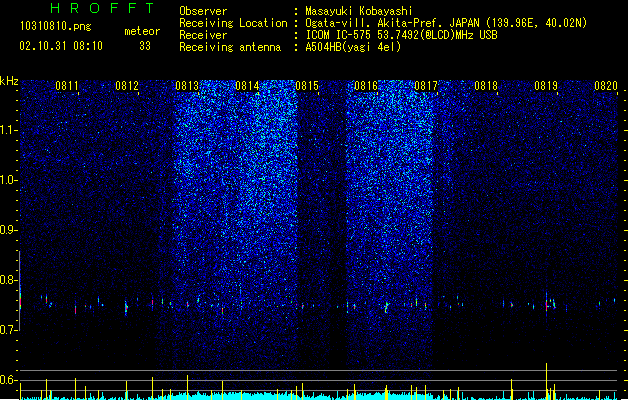Click the 0814 time marker
Screen dimensions: 629x400
(x=247, y=86)
